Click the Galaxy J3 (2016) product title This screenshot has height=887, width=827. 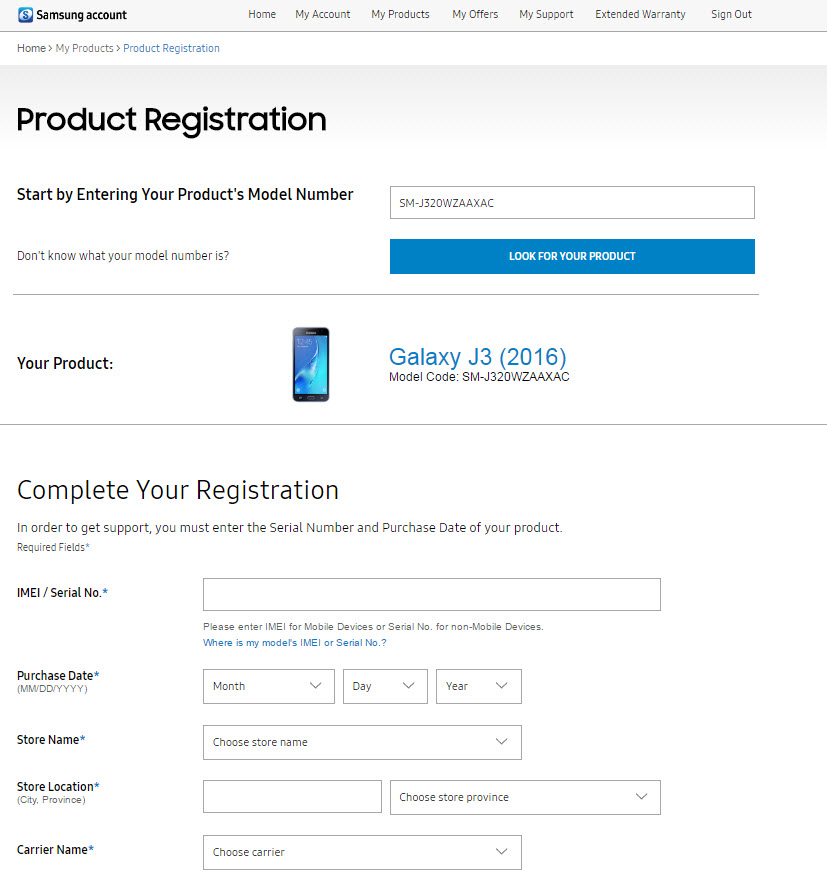477,357
